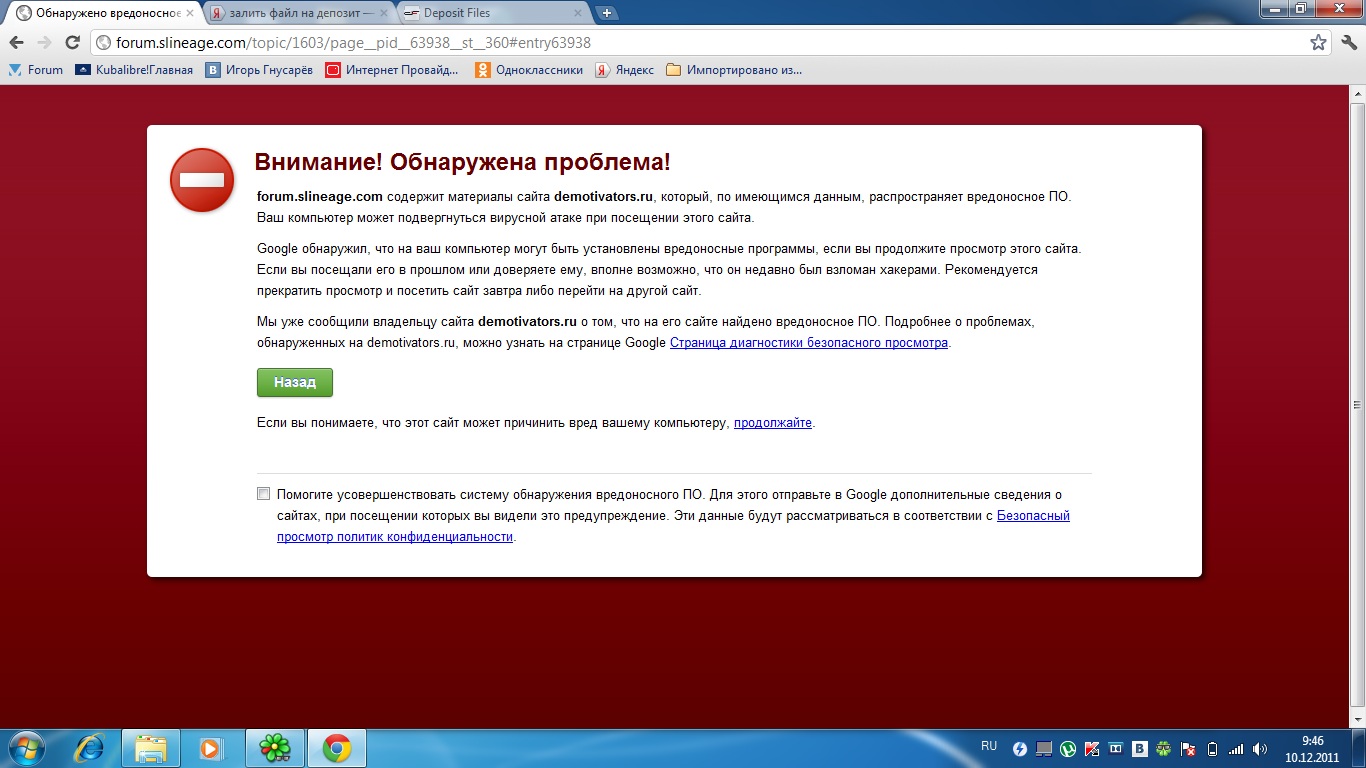Open the Forum bookmark
This screenshot has width=1366, height=768.
tap(36, 70)
